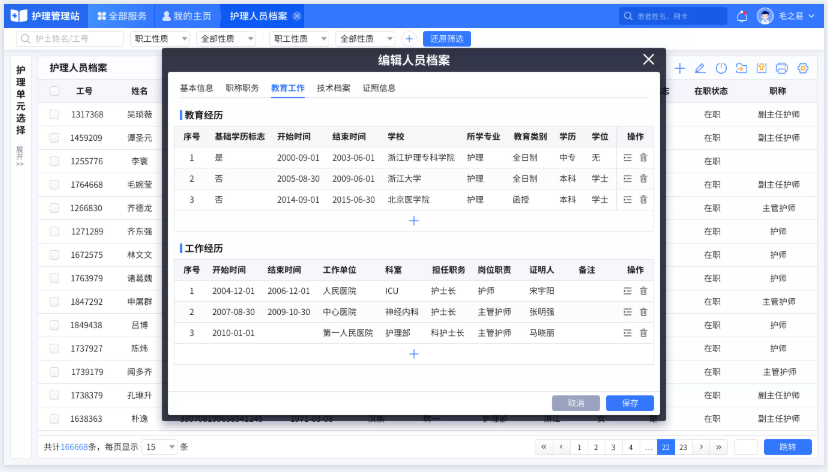828x472 pixels.
Task: Open 我的主页 in top navigation
Action: 186,16
